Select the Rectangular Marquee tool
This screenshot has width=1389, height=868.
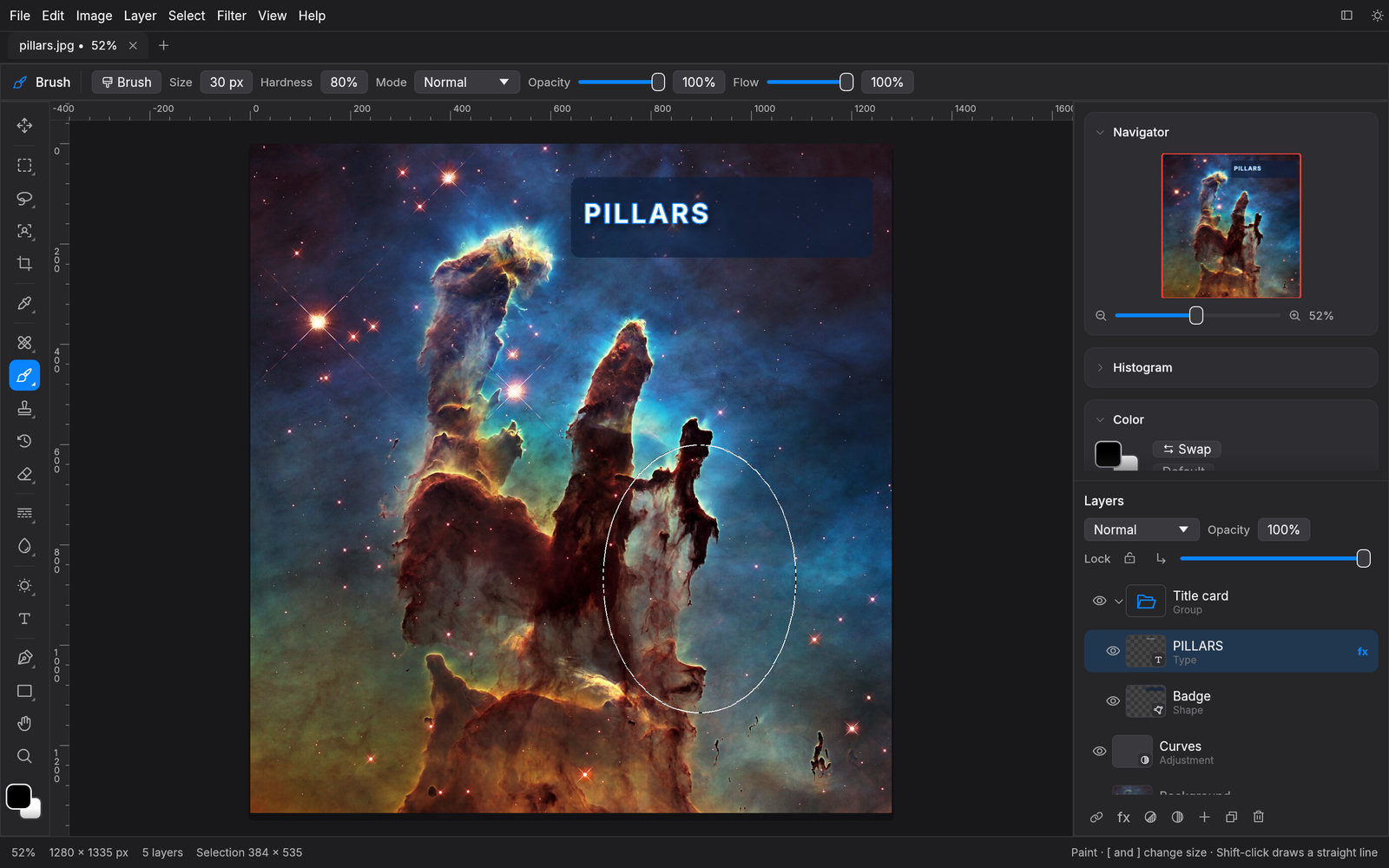[24, 165]
